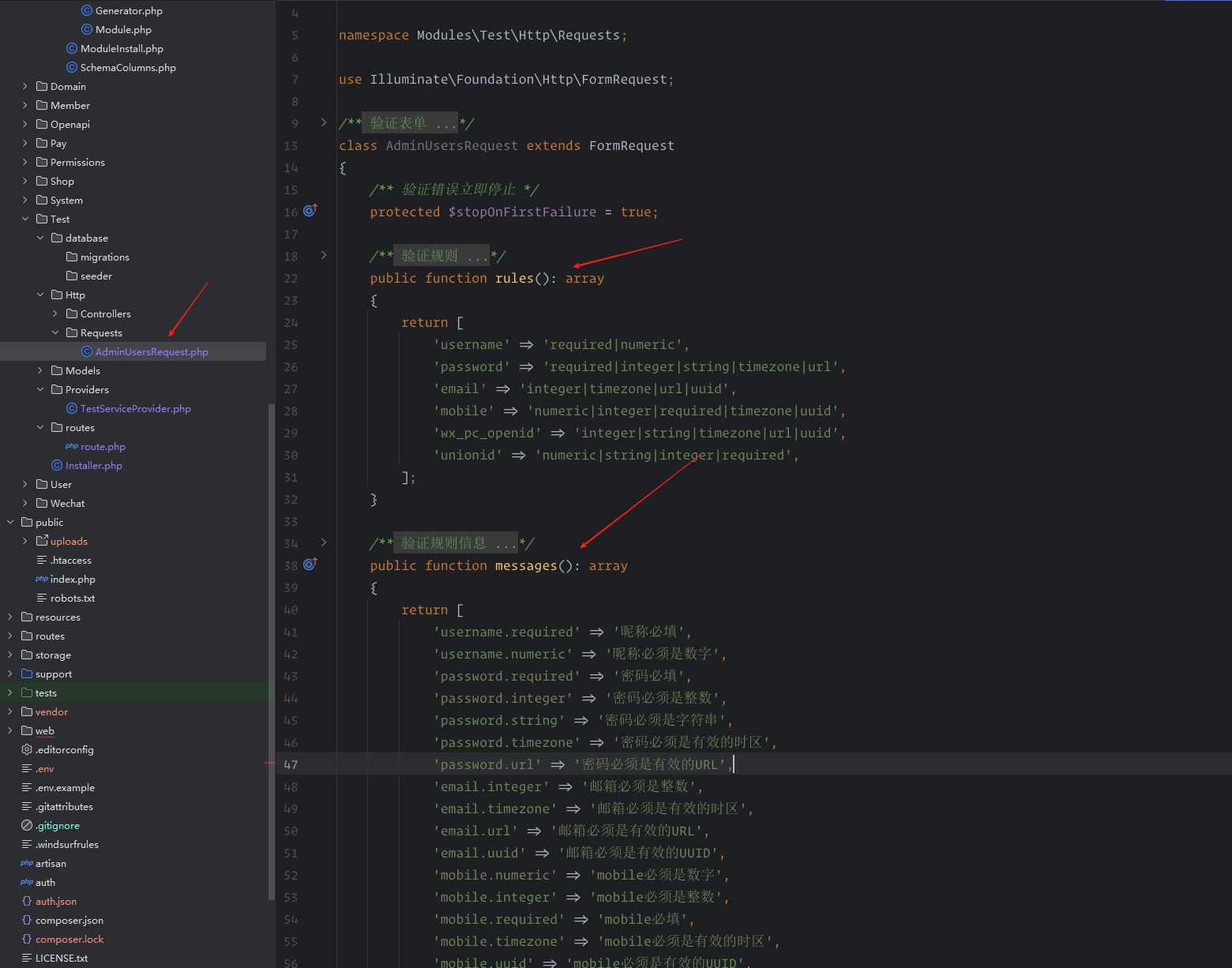Click the SchemaColumns.php class icon
The width and height of the screenshot is (1232, 968).
[x=72, y=67]
